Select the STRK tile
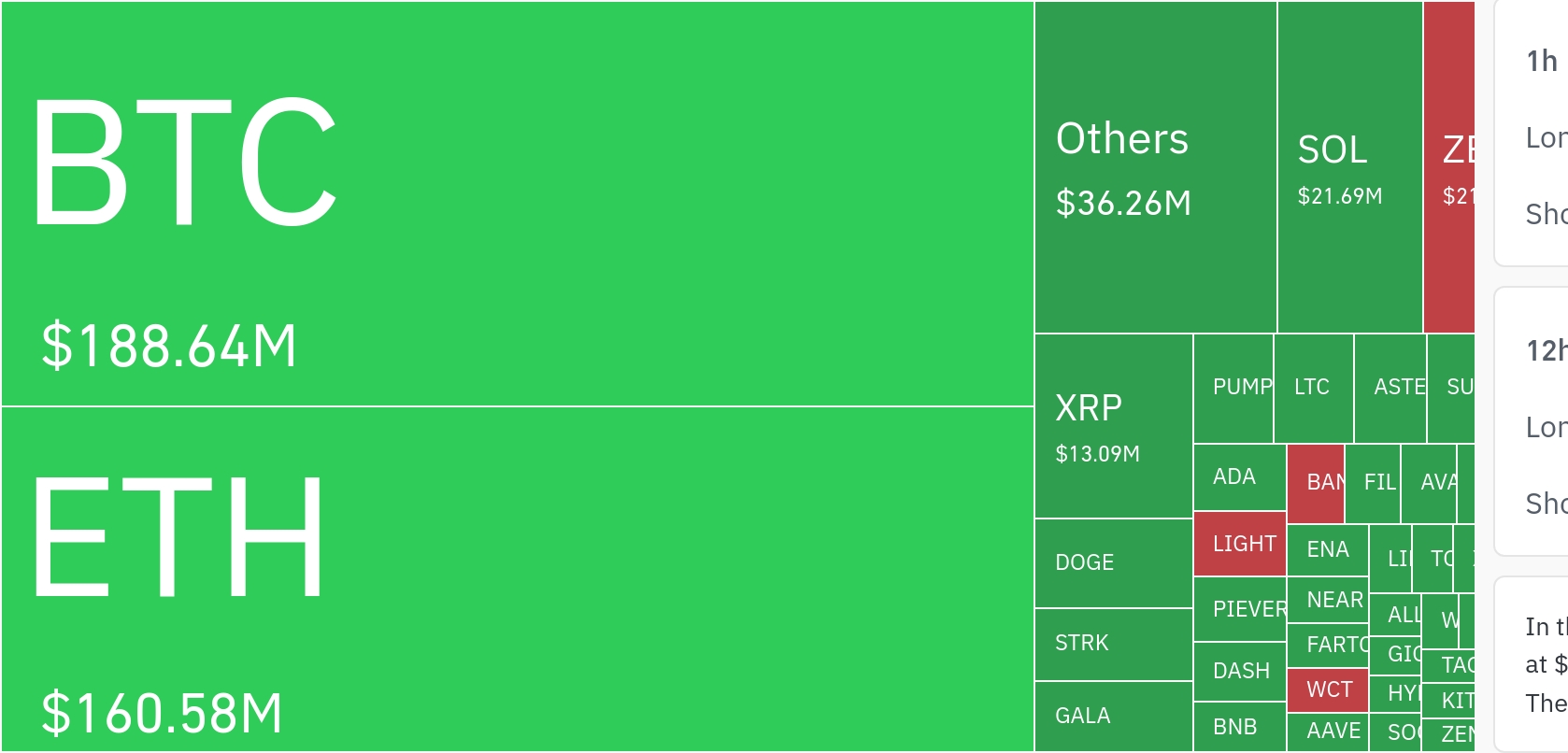The height and width of the screenshot is (753, 1568). pos(1113,644)
